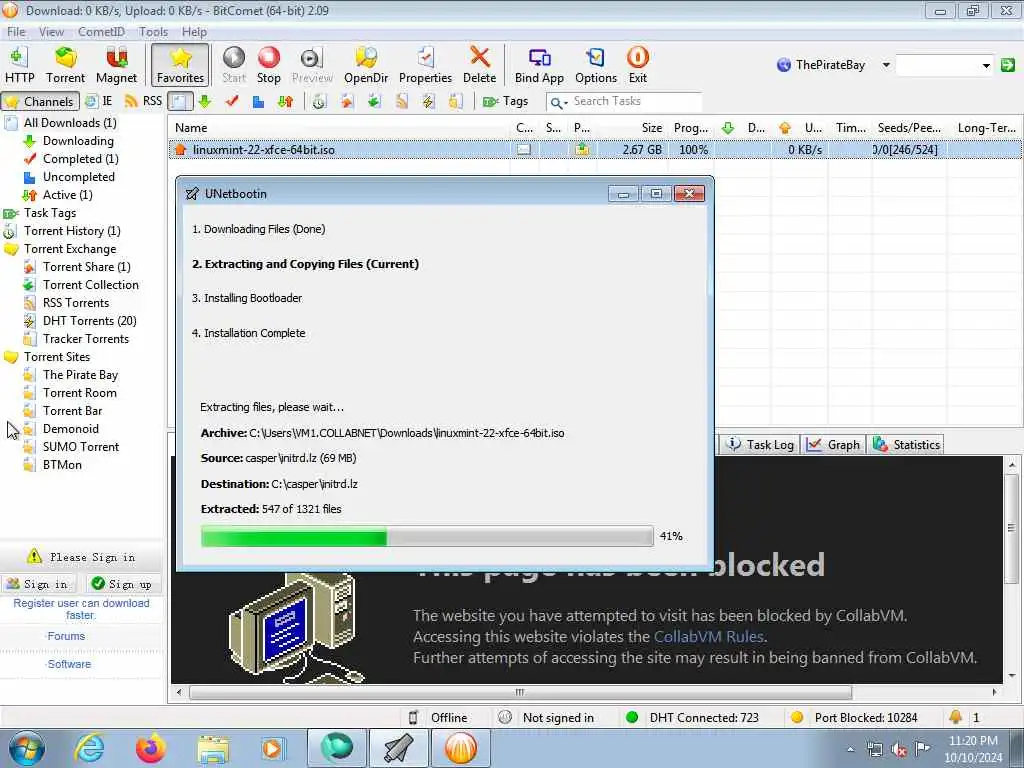Toggle the Favorites star button
Viewport: 1024px width, 768px height.
(x=180, y=65)
